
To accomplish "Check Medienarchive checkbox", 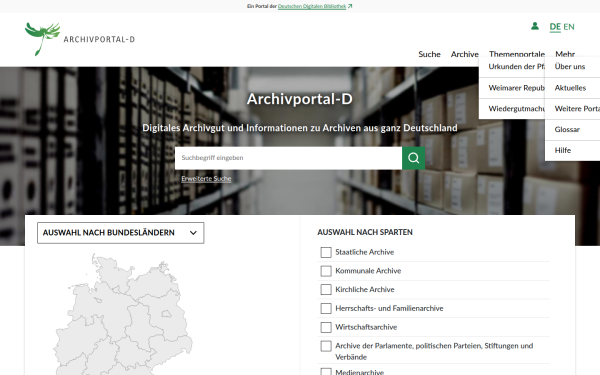I will [326, 372].
